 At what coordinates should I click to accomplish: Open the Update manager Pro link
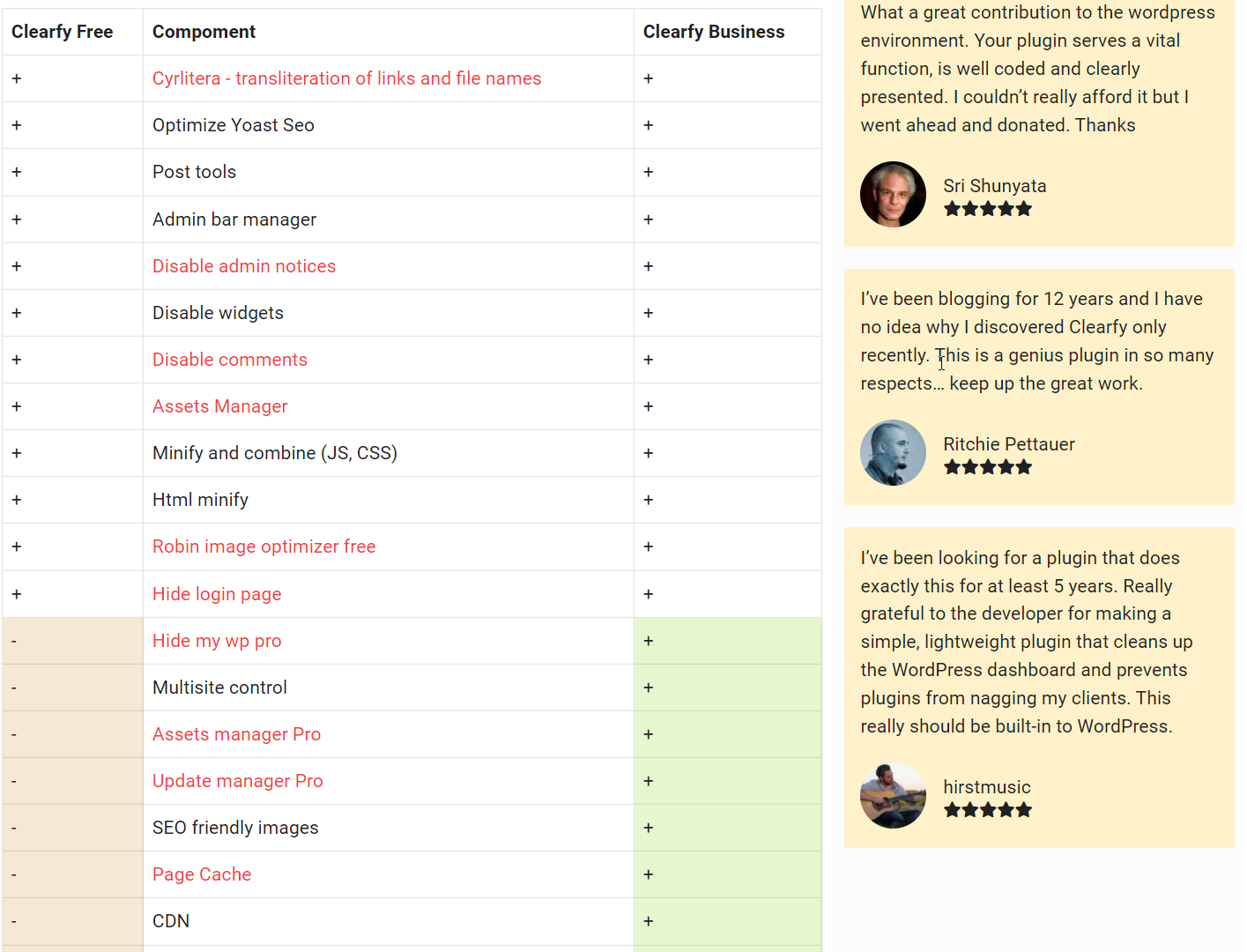pos(238,781)
